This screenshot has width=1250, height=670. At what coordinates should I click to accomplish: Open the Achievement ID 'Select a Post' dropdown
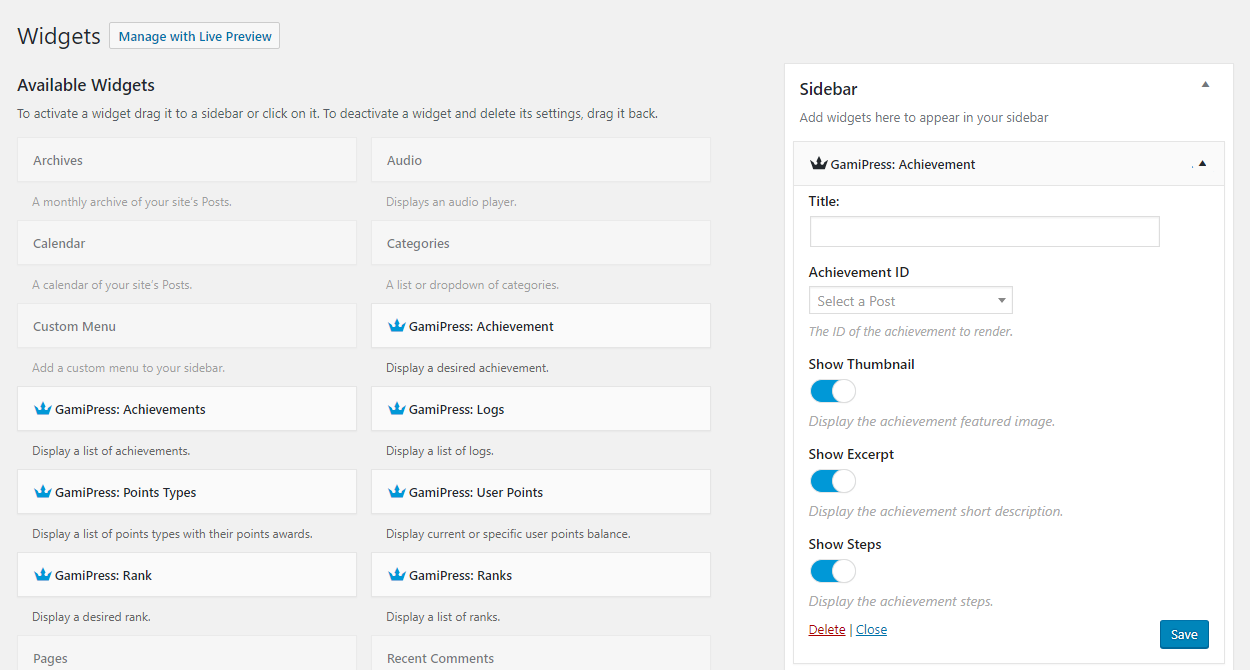(910, 301)
